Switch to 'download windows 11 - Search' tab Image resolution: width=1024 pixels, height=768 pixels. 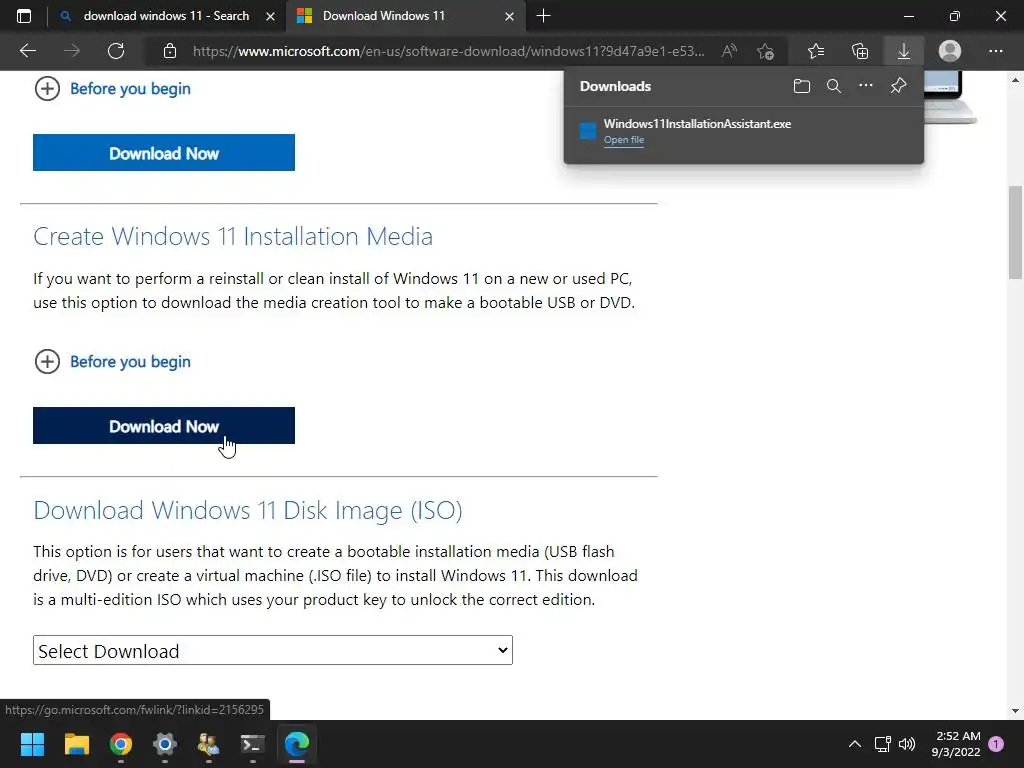coord(167,16)
